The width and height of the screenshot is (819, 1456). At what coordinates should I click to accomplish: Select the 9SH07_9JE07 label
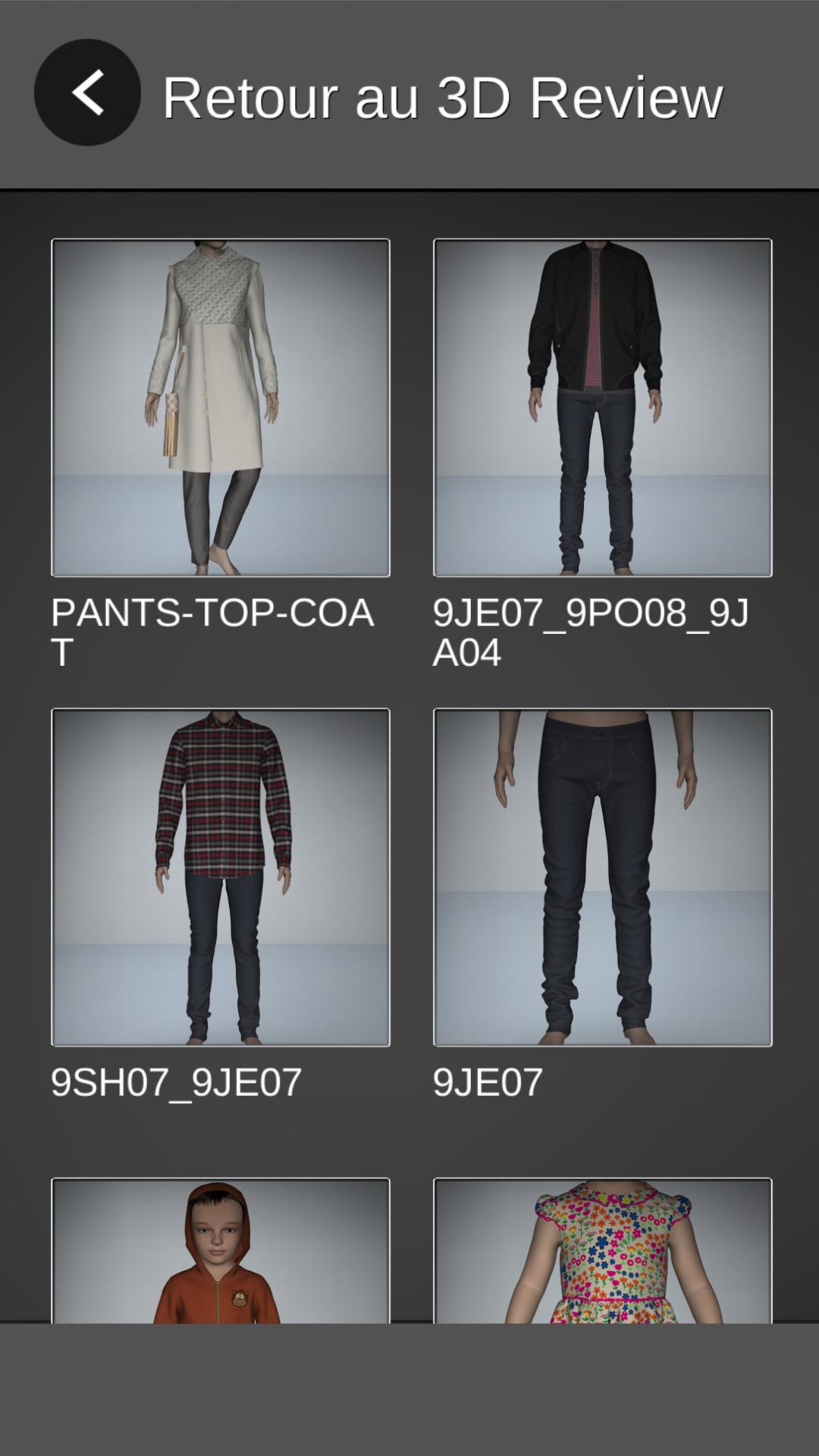[x=177, y=1082]
